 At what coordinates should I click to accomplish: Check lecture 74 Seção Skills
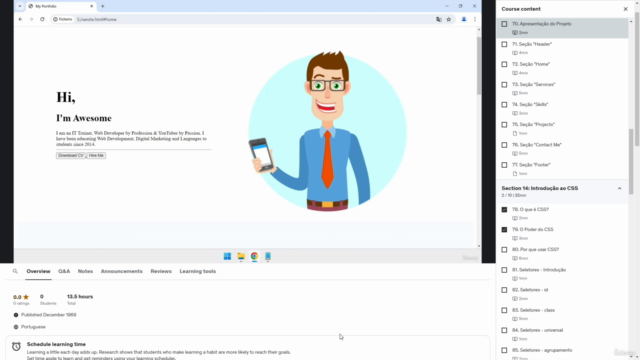[504, 104]
